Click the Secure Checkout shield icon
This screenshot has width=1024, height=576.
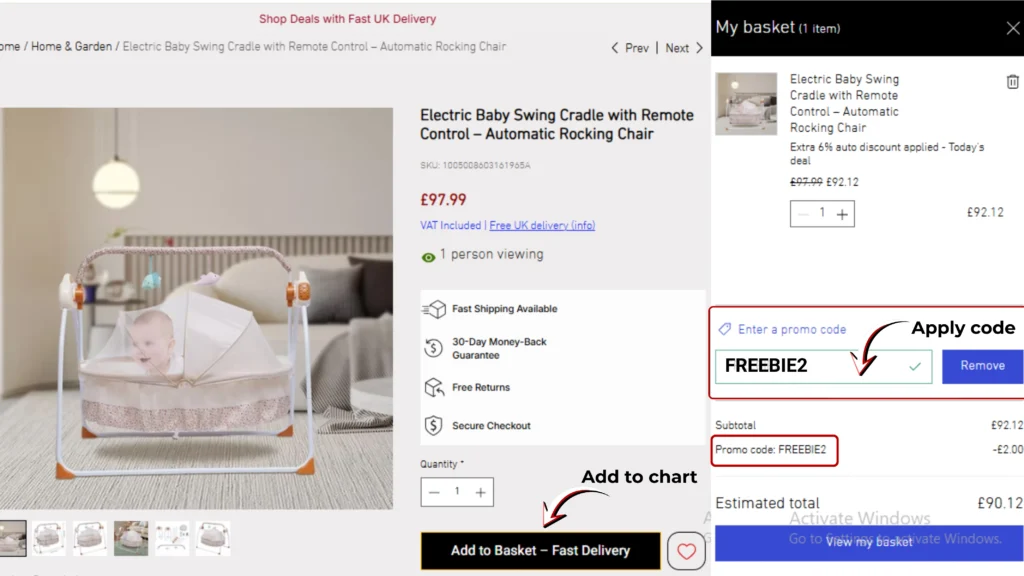coord(434,425)
